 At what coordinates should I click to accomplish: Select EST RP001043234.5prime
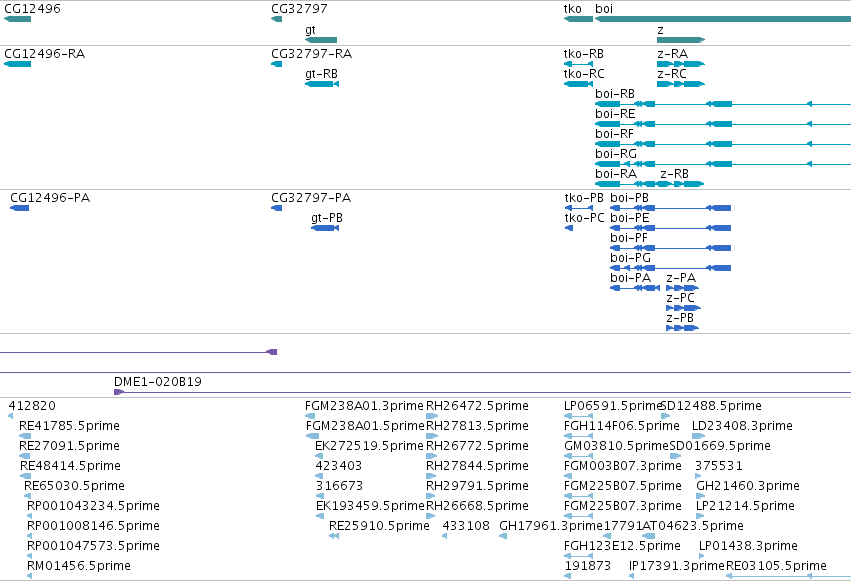(x=29, y=516)
